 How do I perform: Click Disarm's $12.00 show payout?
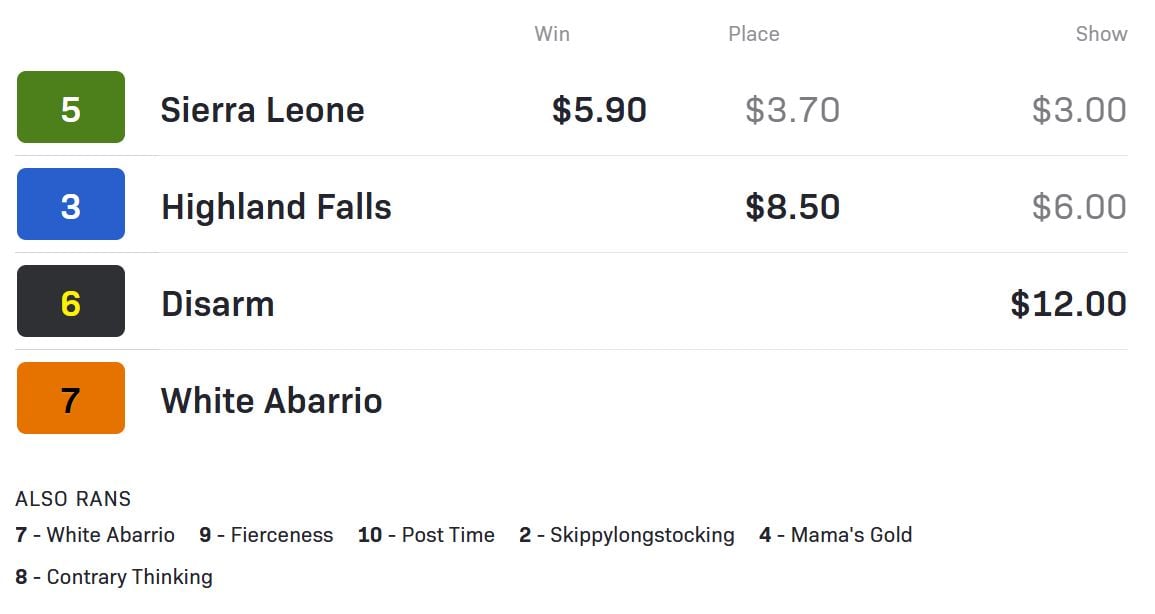pos(1068,304)
